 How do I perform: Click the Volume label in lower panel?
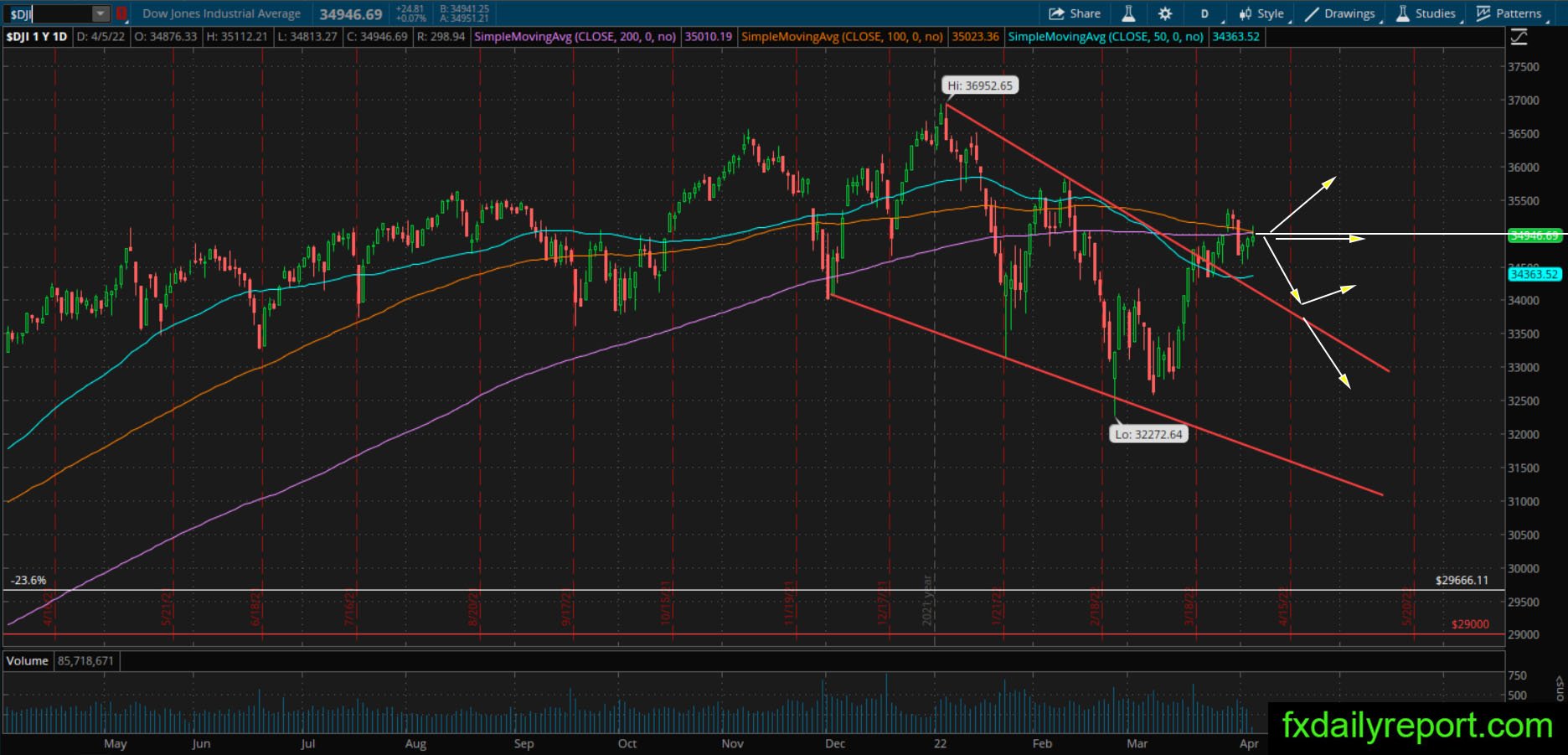pyautogui.click(x=28, y=661)
